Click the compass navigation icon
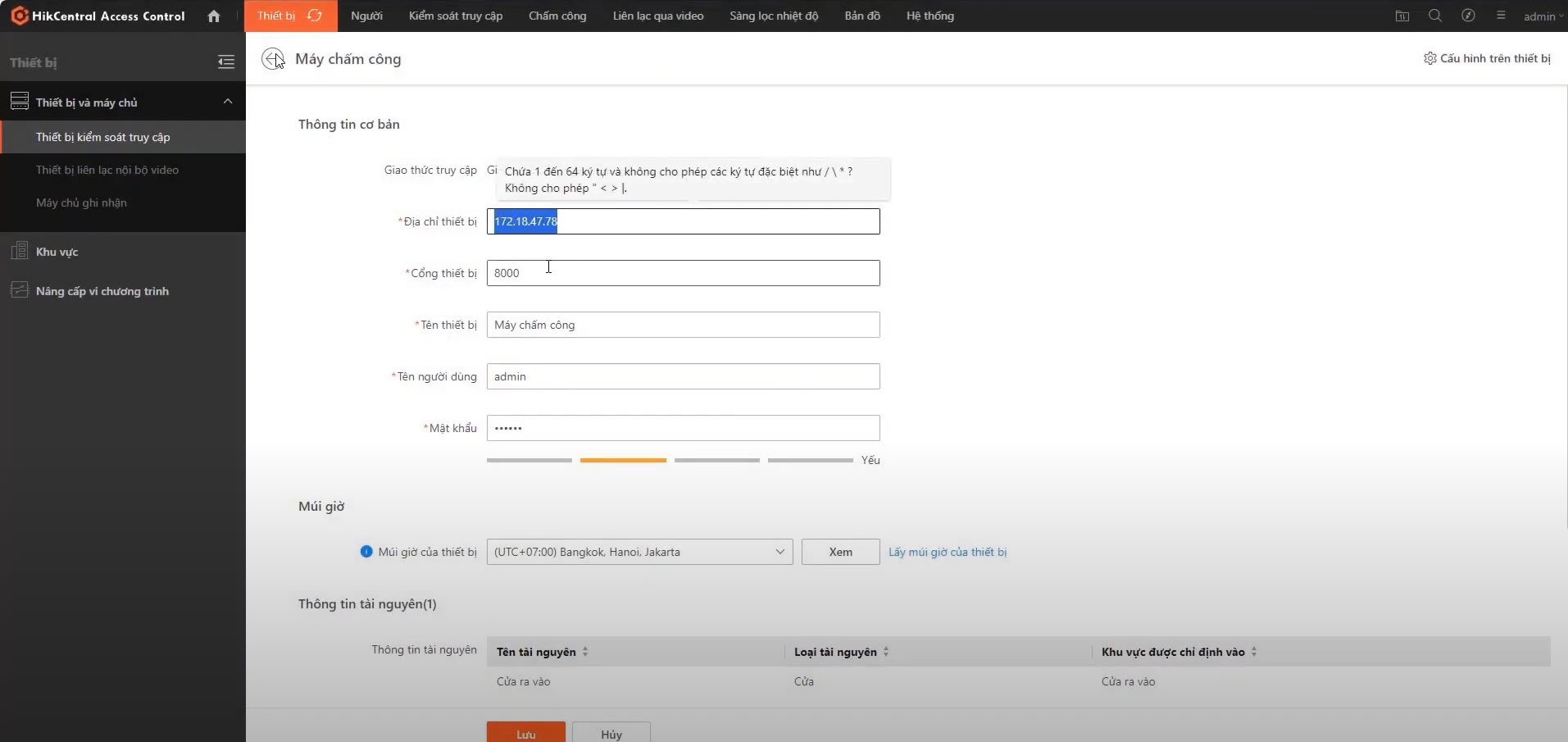 point(1468,16)
